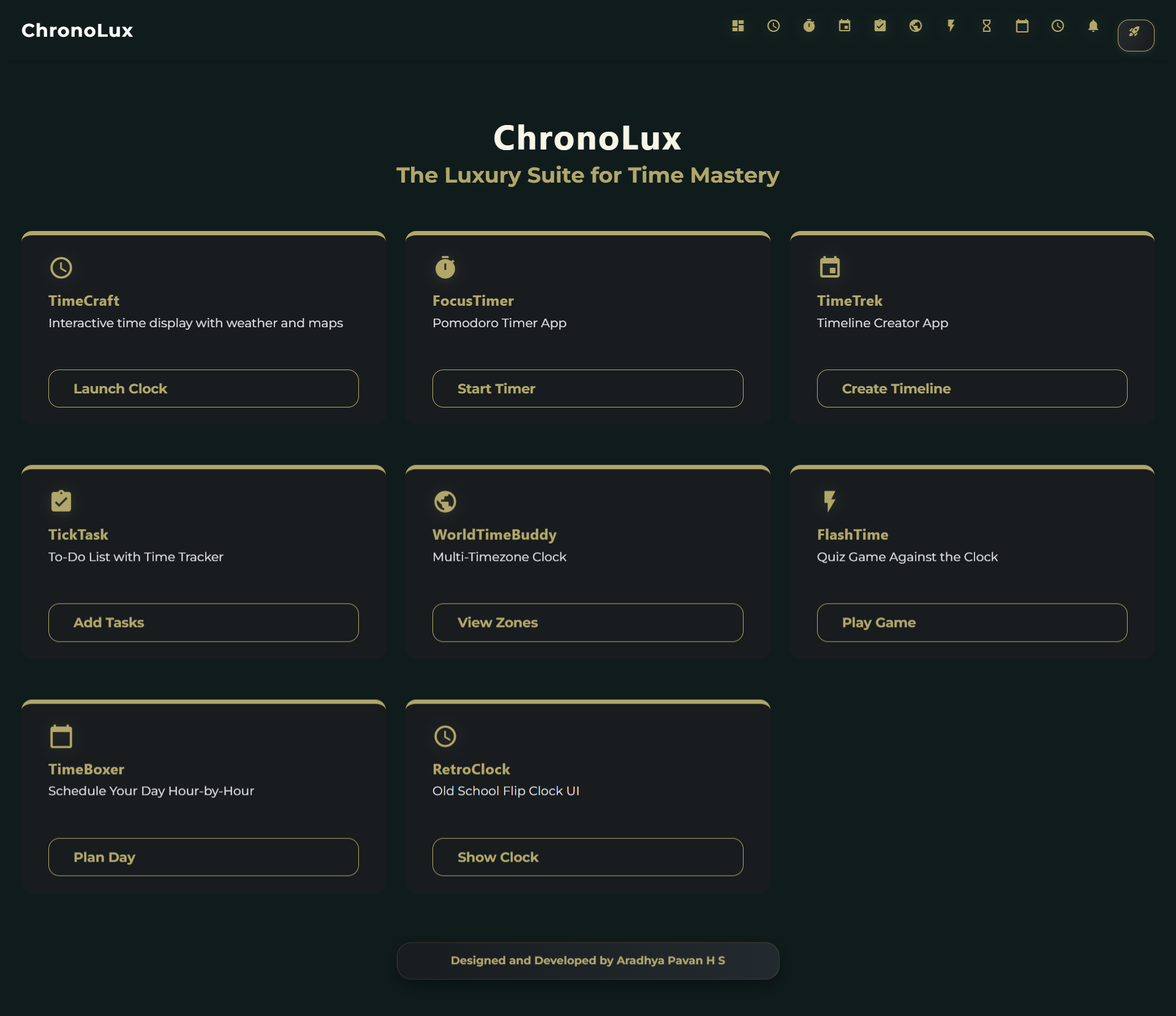Open the dashboard grid icon in navbar
The image size is (1176, 1016).
[x=738, y=26]
